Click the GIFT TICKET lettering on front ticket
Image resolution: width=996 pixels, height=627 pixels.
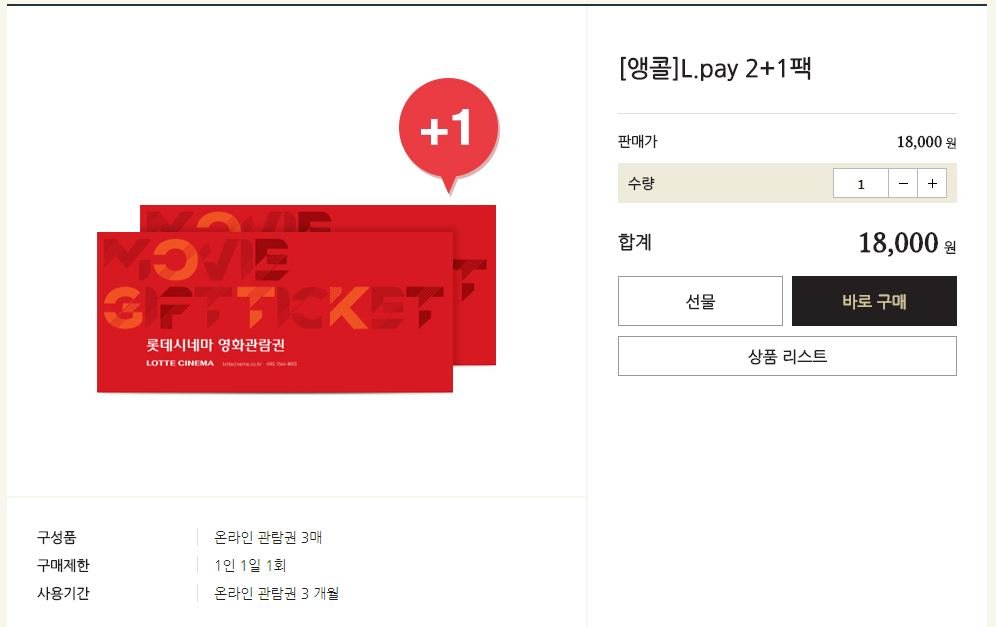pyautogui.click(x=273, y=307)
